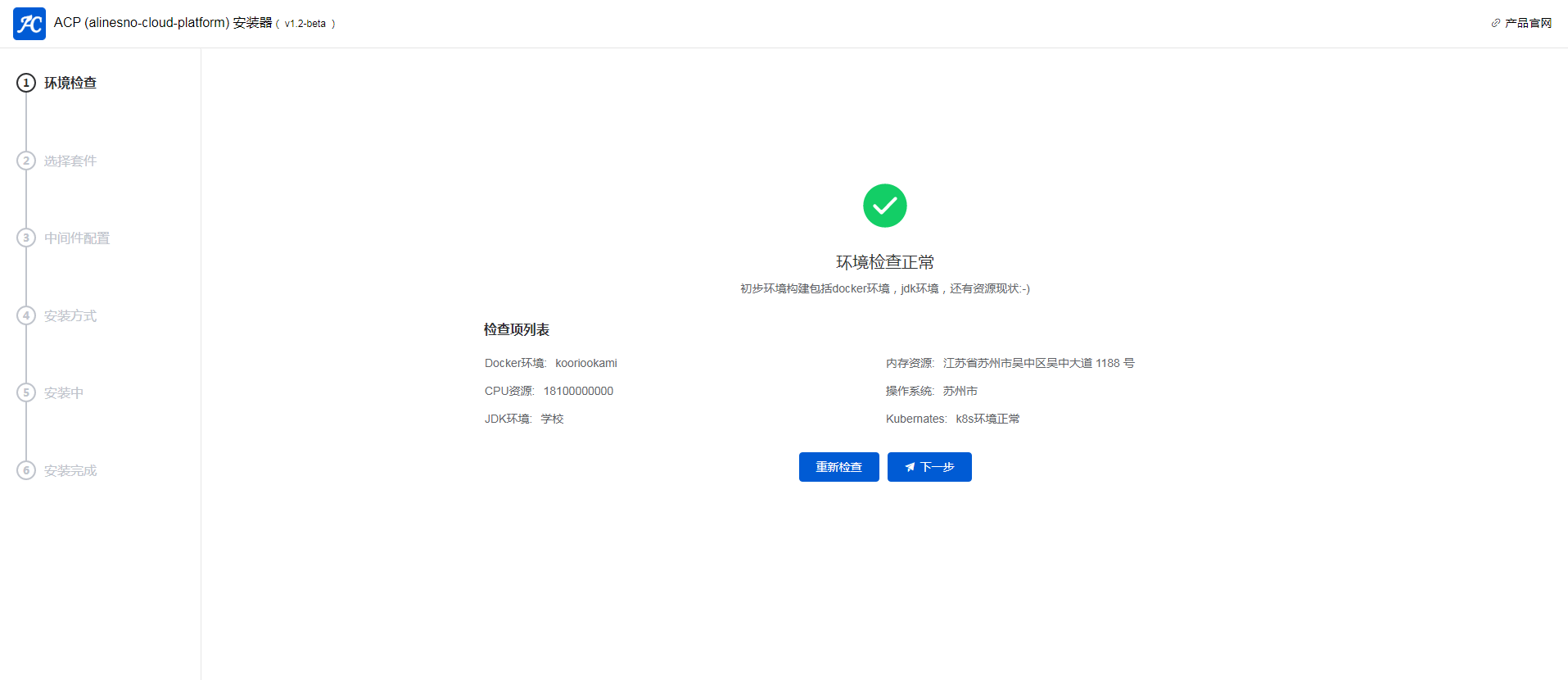The width and height of the screenshot is (1568, 680).
Task: Select the 安装完成 step label
Action: tap(70, 470)
